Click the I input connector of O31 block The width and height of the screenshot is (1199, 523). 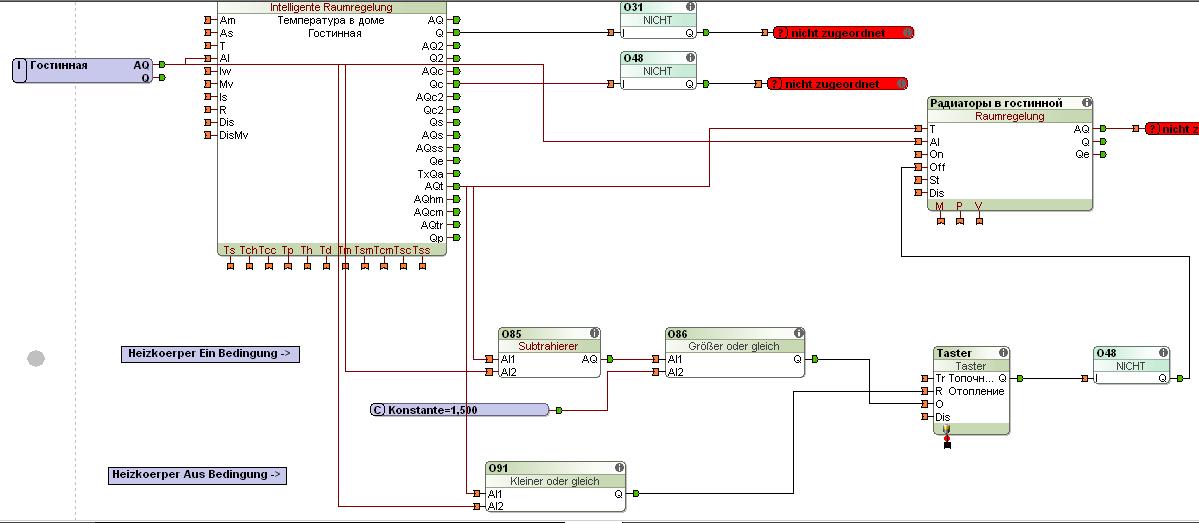[x=611, y=33]
